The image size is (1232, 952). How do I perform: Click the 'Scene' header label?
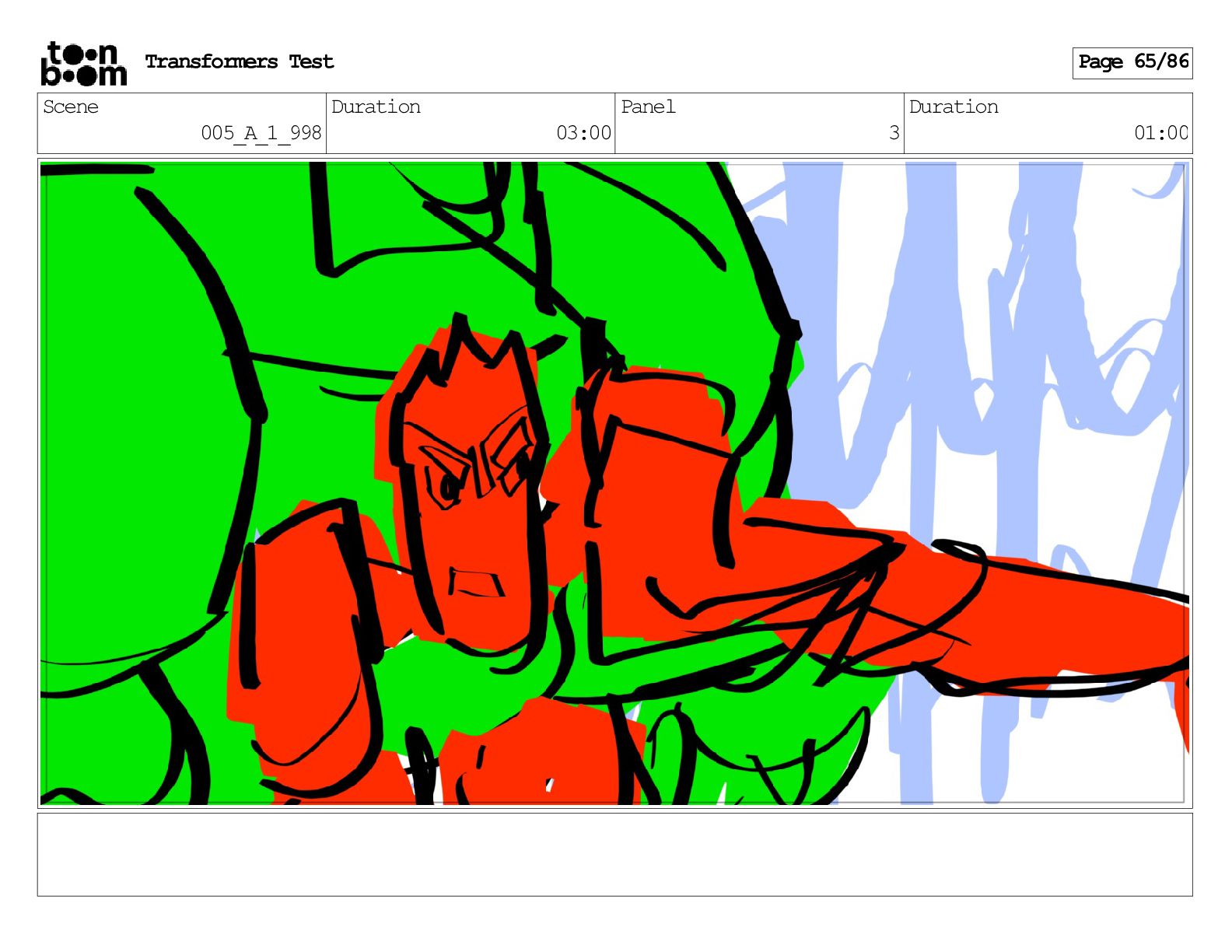71,107
